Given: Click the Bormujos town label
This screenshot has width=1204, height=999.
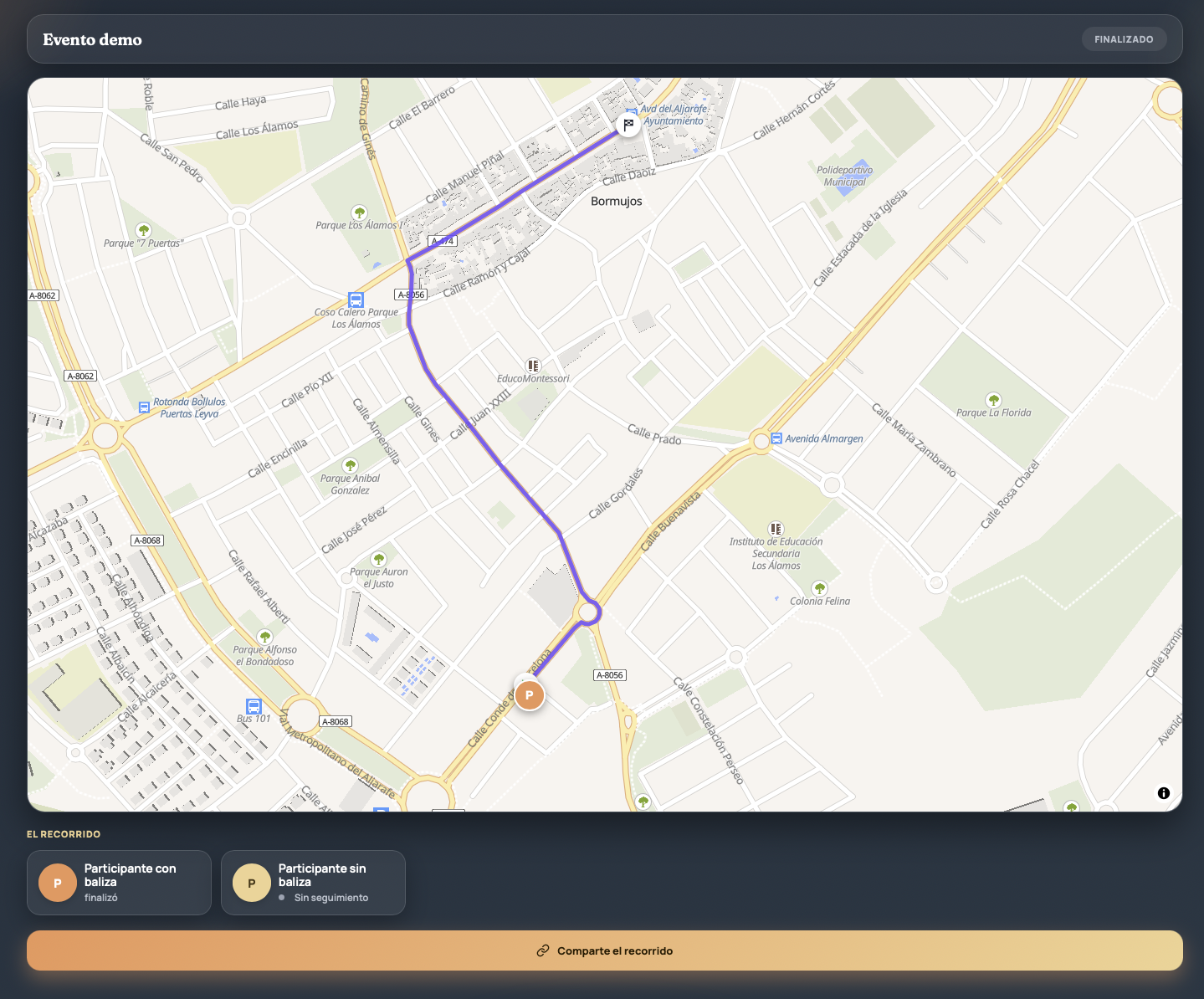Looking at the screenshot, I should pos(617,202).
